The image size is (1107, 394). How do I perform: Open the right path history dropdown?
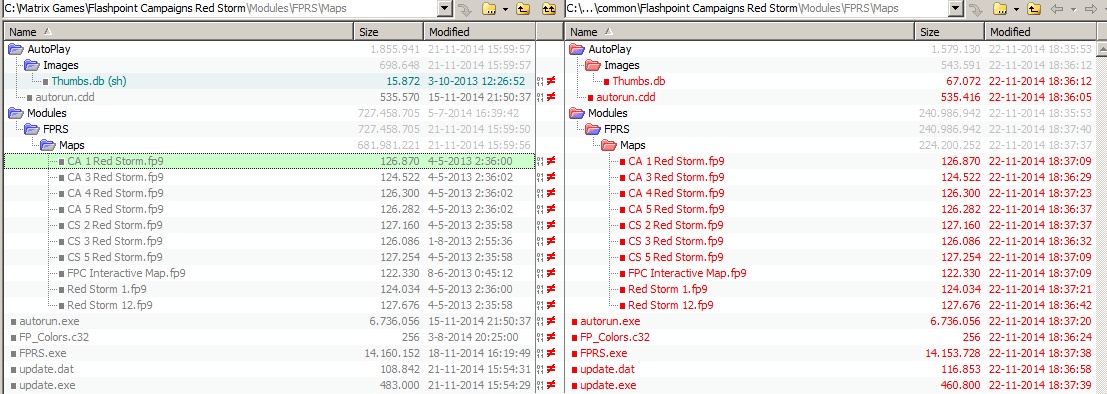pyautogui.click(x=956, y=9)
